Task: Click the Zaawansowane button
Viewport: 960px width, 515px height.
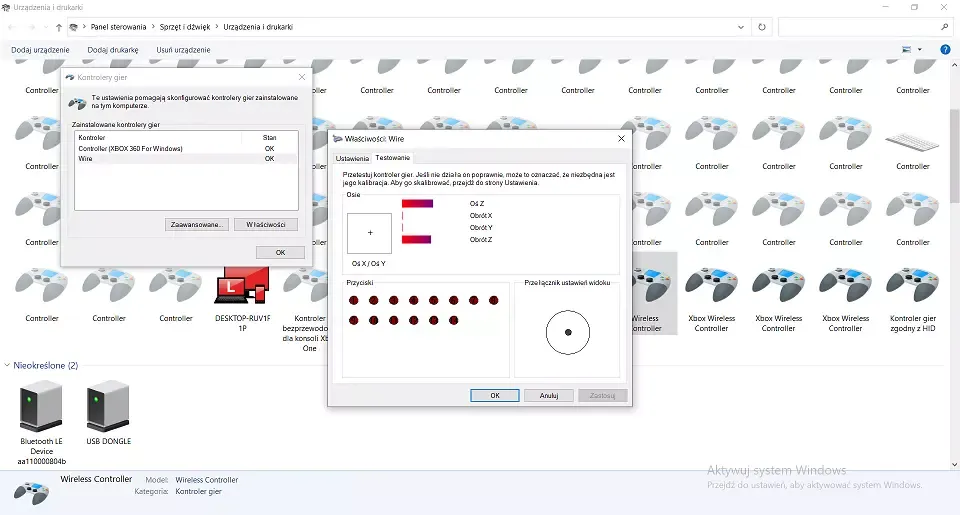Action: click(x=197, y=224)
